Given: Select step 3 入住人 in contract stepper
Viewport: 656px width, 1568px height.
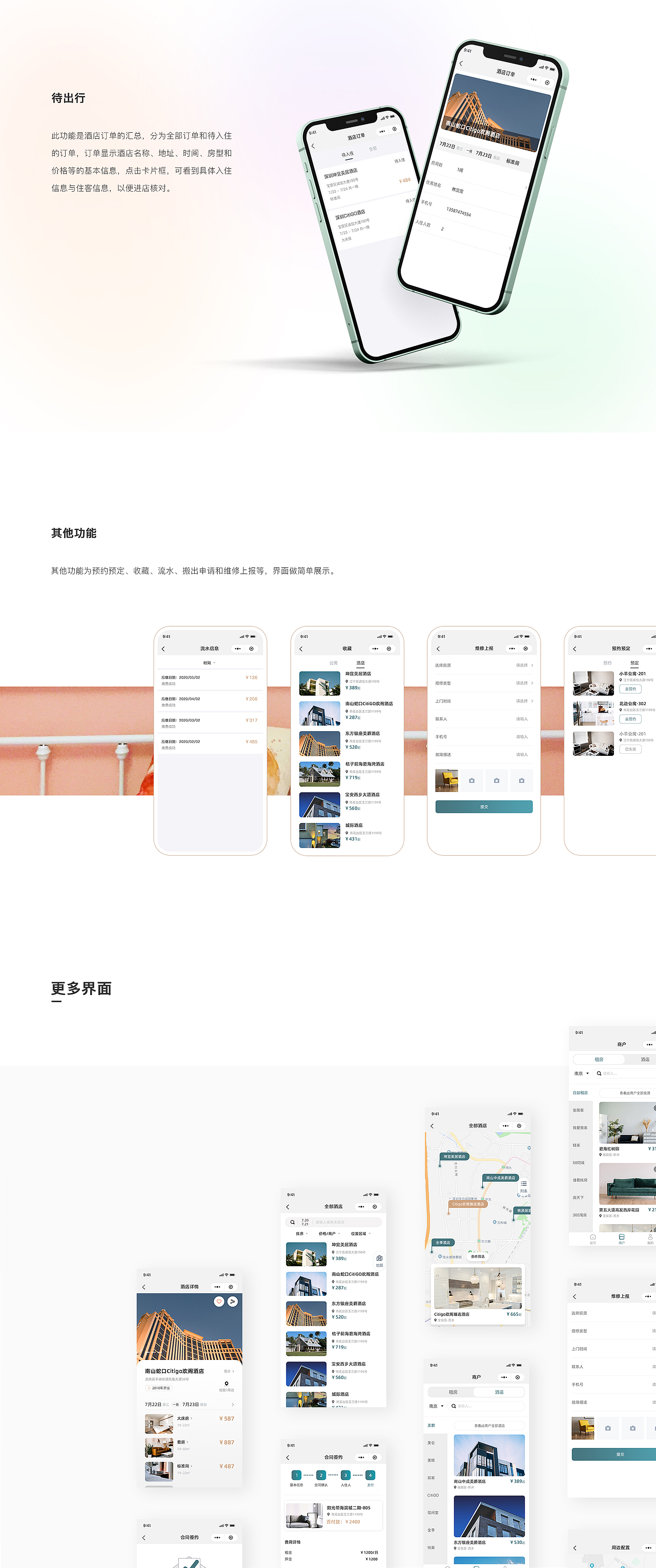Looking at the screenshot, I should [345, 1475].
